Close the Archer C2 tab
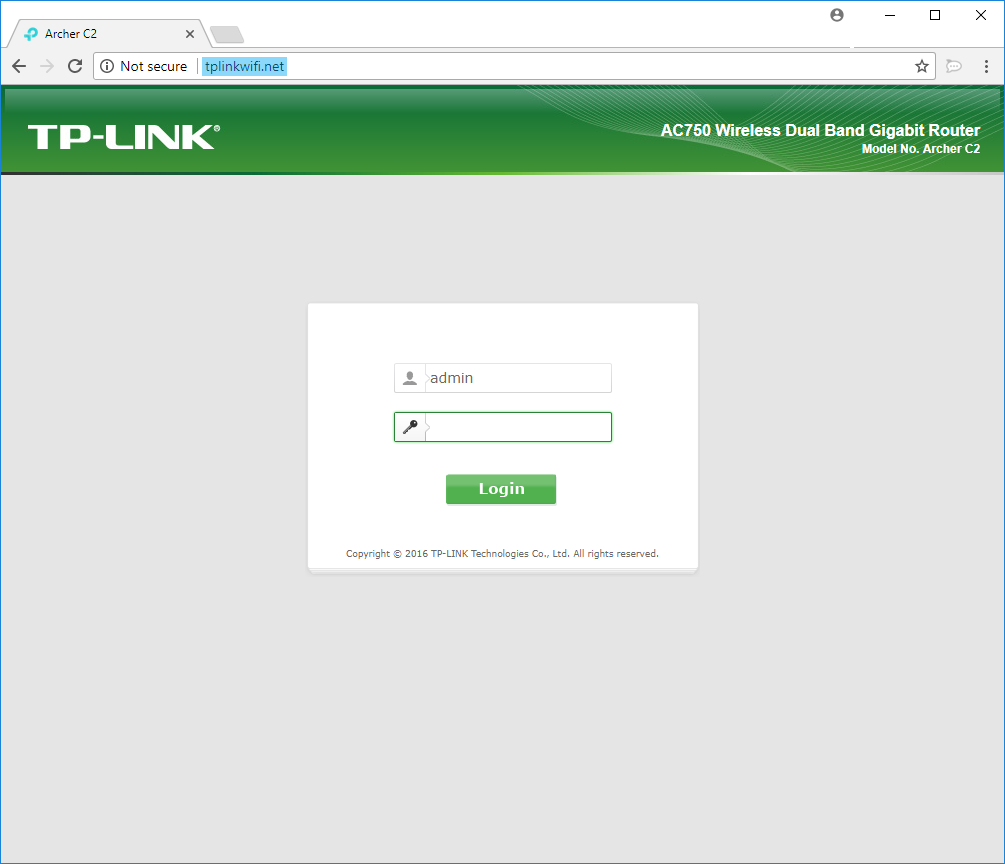 click(190, 34)
